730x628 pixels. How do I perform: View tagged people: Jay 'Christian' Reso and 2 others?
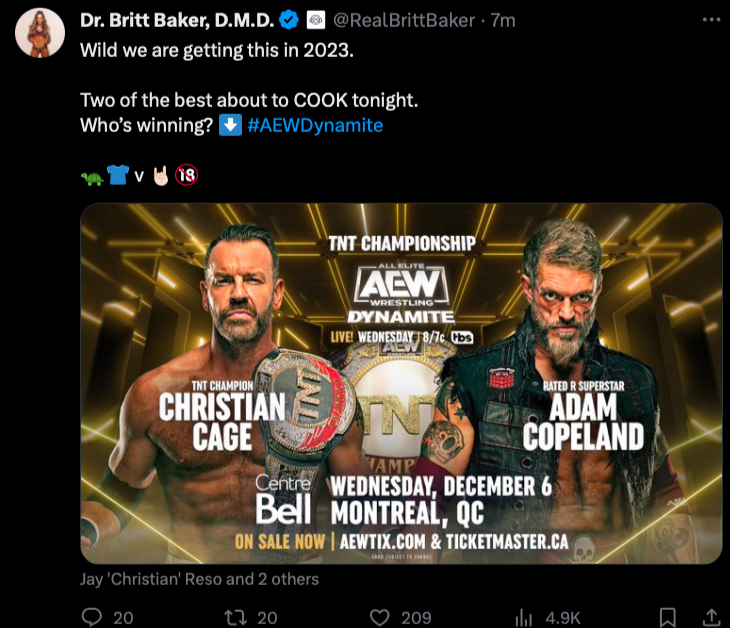[200, 579]
